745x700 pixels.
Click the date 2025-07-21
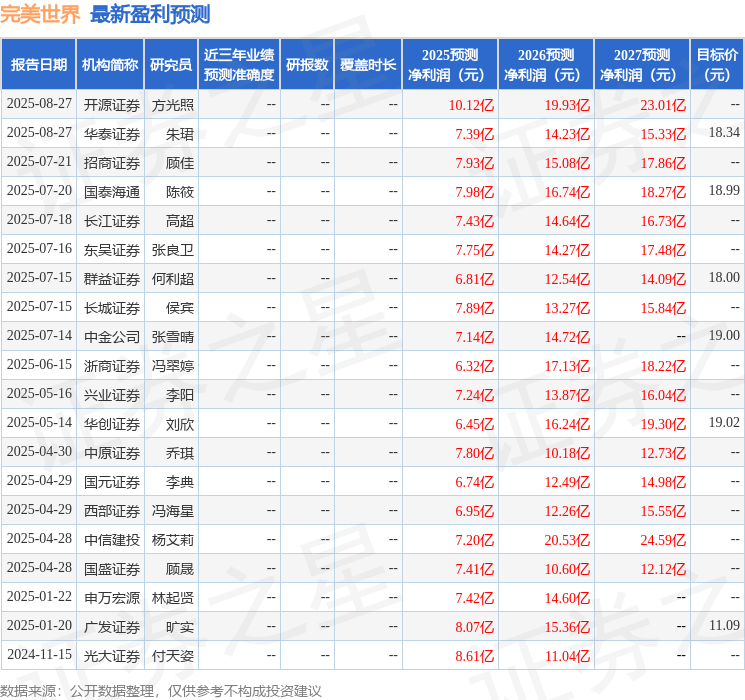tap(39, 162)
